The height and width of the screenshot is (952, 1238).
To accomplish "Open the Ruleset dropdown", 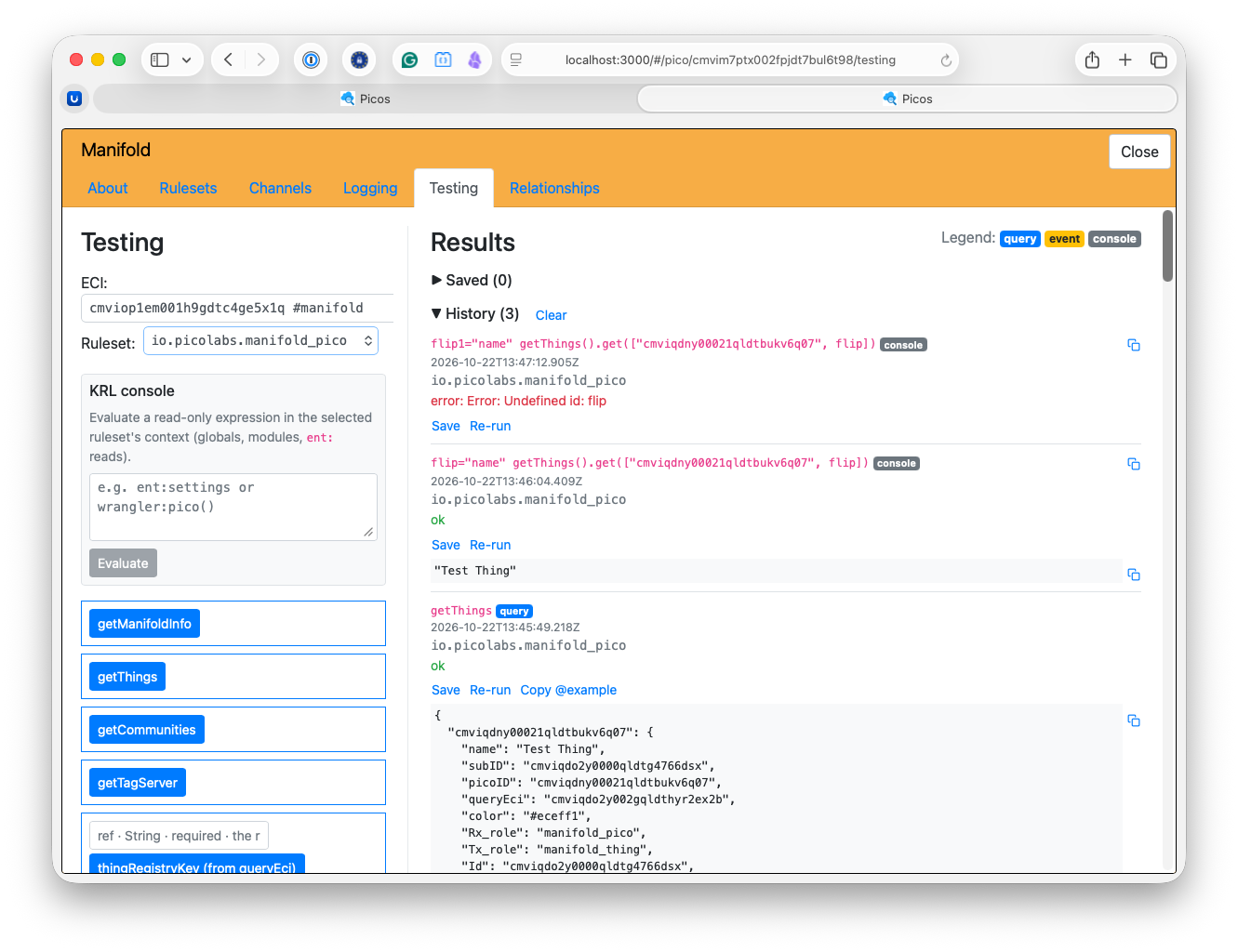I will pos(261,341).
